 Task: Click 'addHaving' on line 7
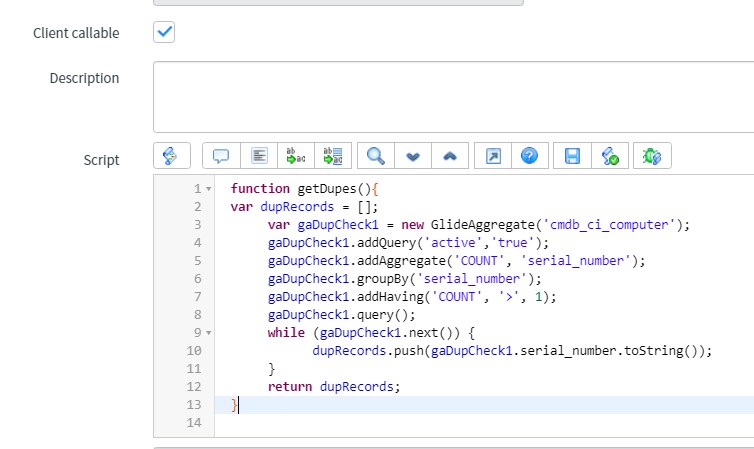click(x=390, y=297)
